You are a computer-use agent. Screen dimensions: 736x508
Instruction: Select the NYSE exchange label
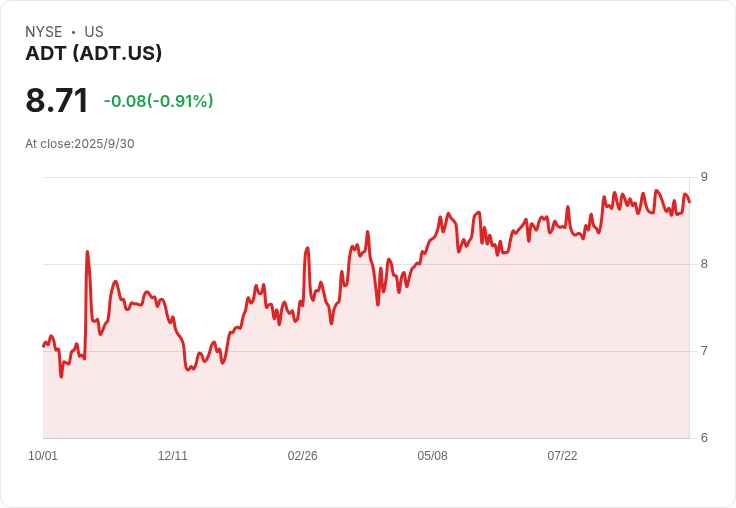[x=44, y=32]
